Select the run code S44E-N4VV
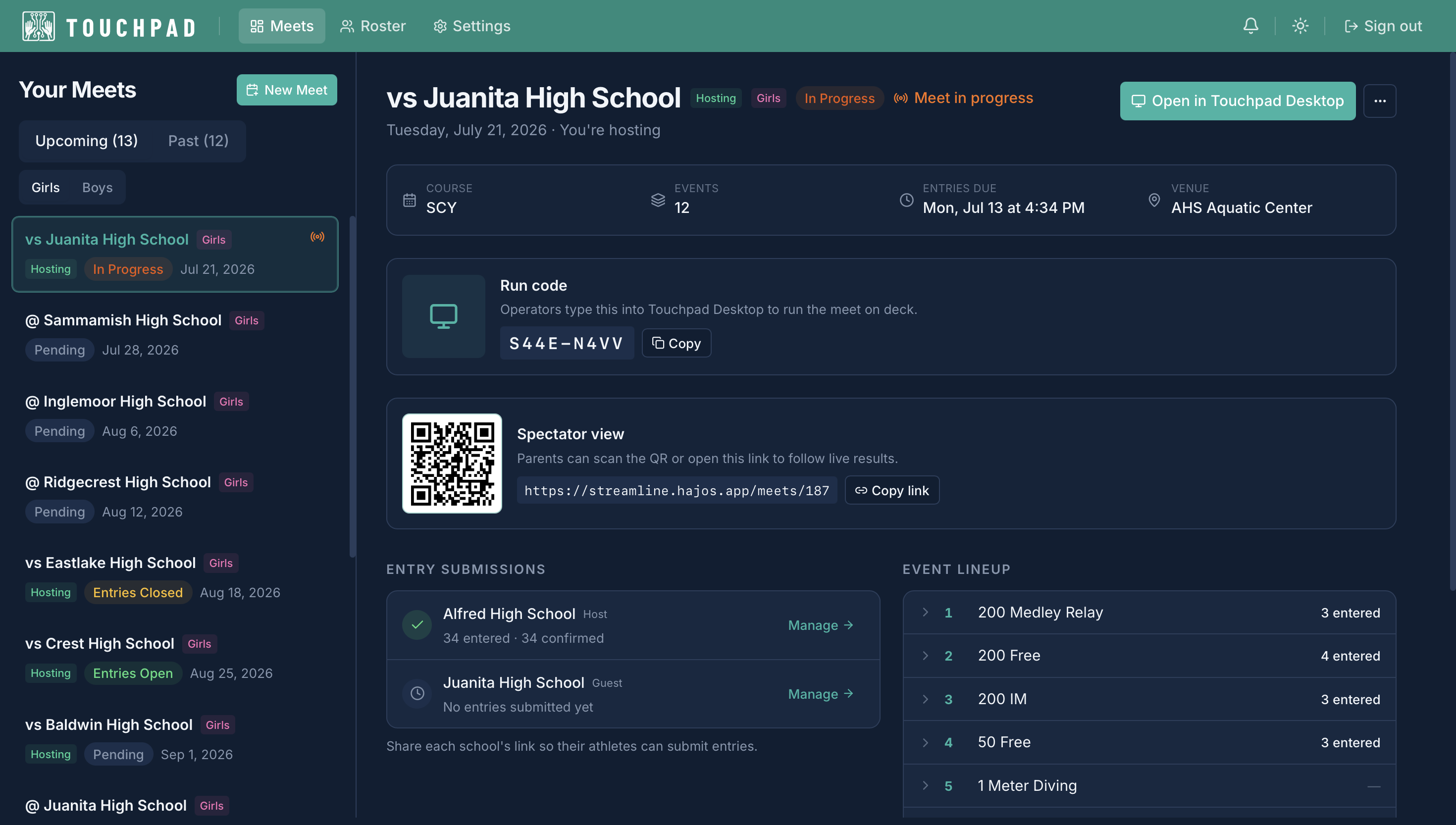This screenshot has width=1456, height=825. (x=567, y=343)
